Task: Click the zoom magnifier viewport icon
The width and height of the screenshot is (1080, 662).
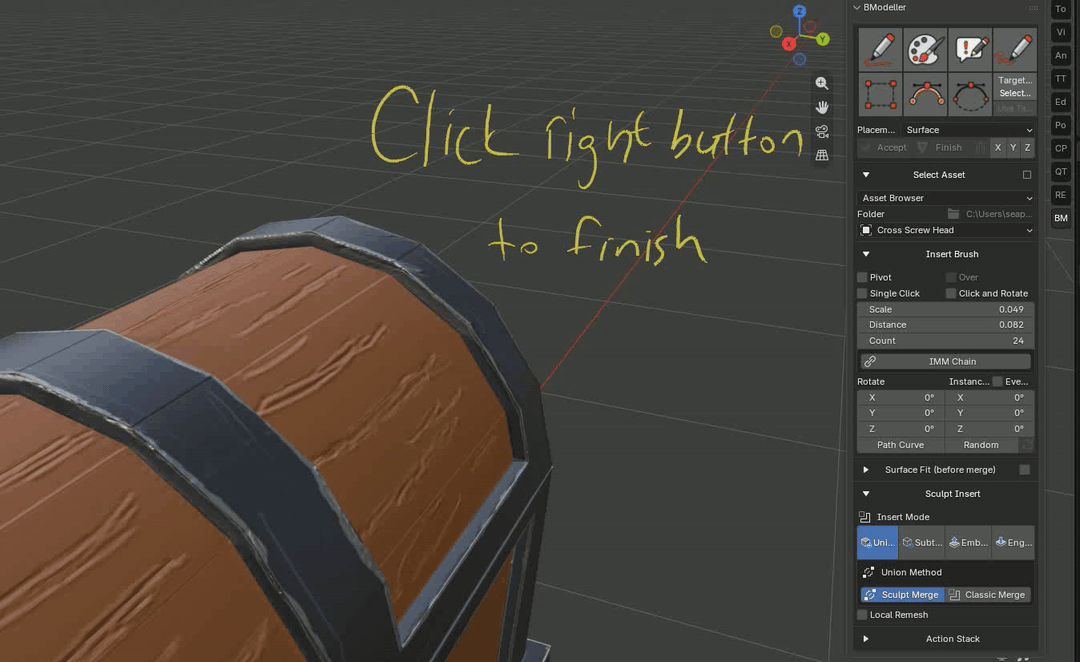Action: point(822,83)
